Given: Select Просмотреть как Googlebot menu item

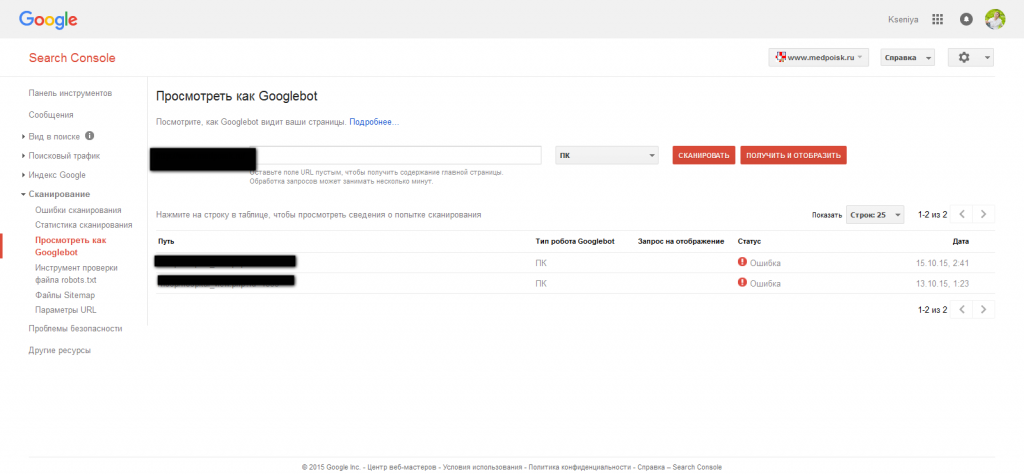Looking at the screenshot, I should (x=71, y=246).
